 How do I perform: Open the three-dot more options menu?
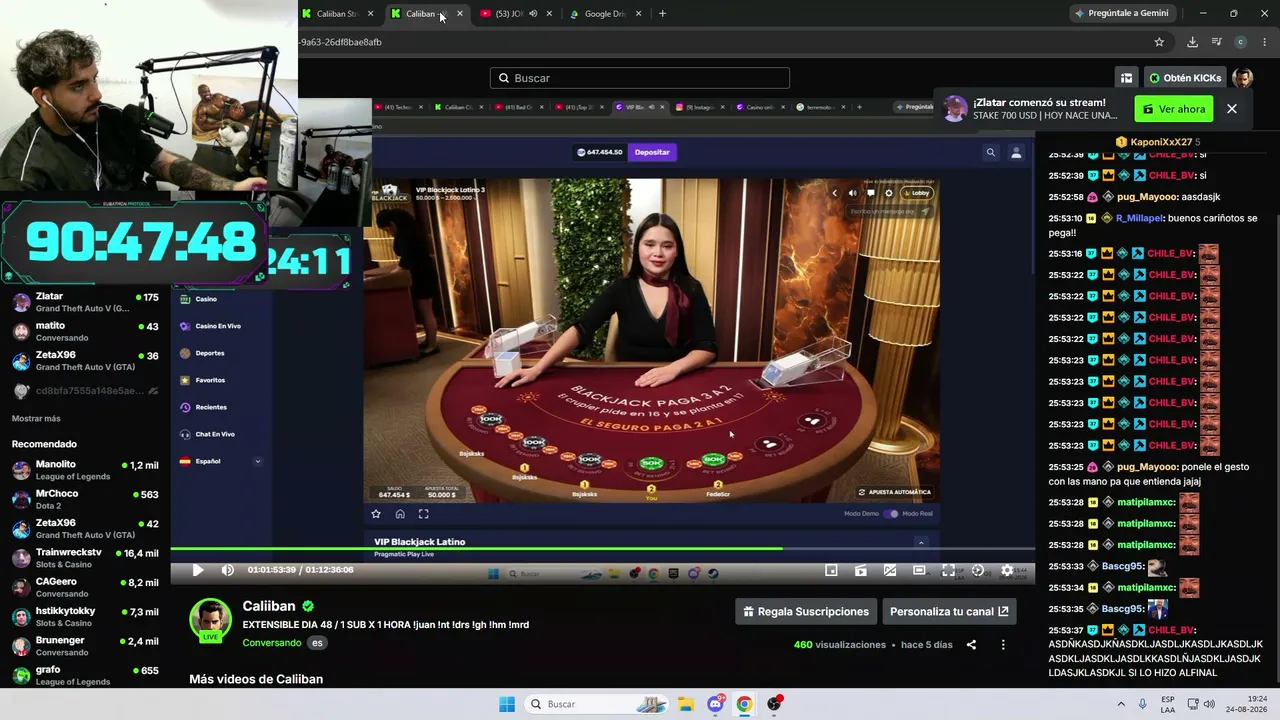click(1003, 645)
